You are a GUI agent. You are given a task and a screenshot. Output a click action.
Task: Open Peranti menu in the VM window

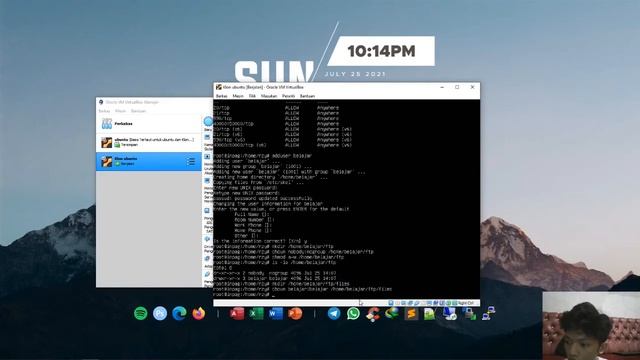(288, 96)
